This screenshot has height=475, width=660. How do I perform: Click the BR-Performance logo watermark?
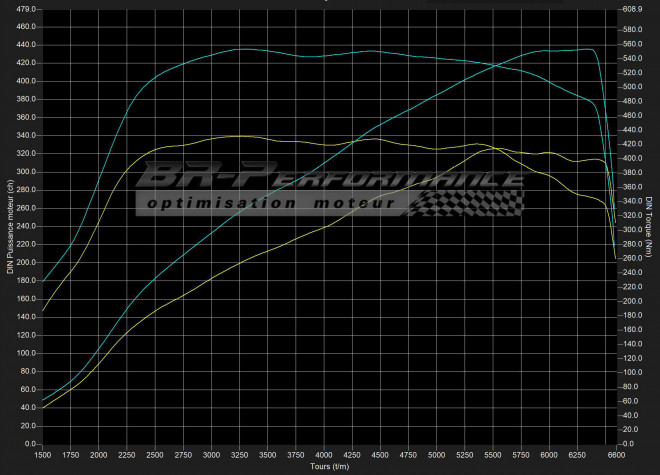tap(330, 178)
